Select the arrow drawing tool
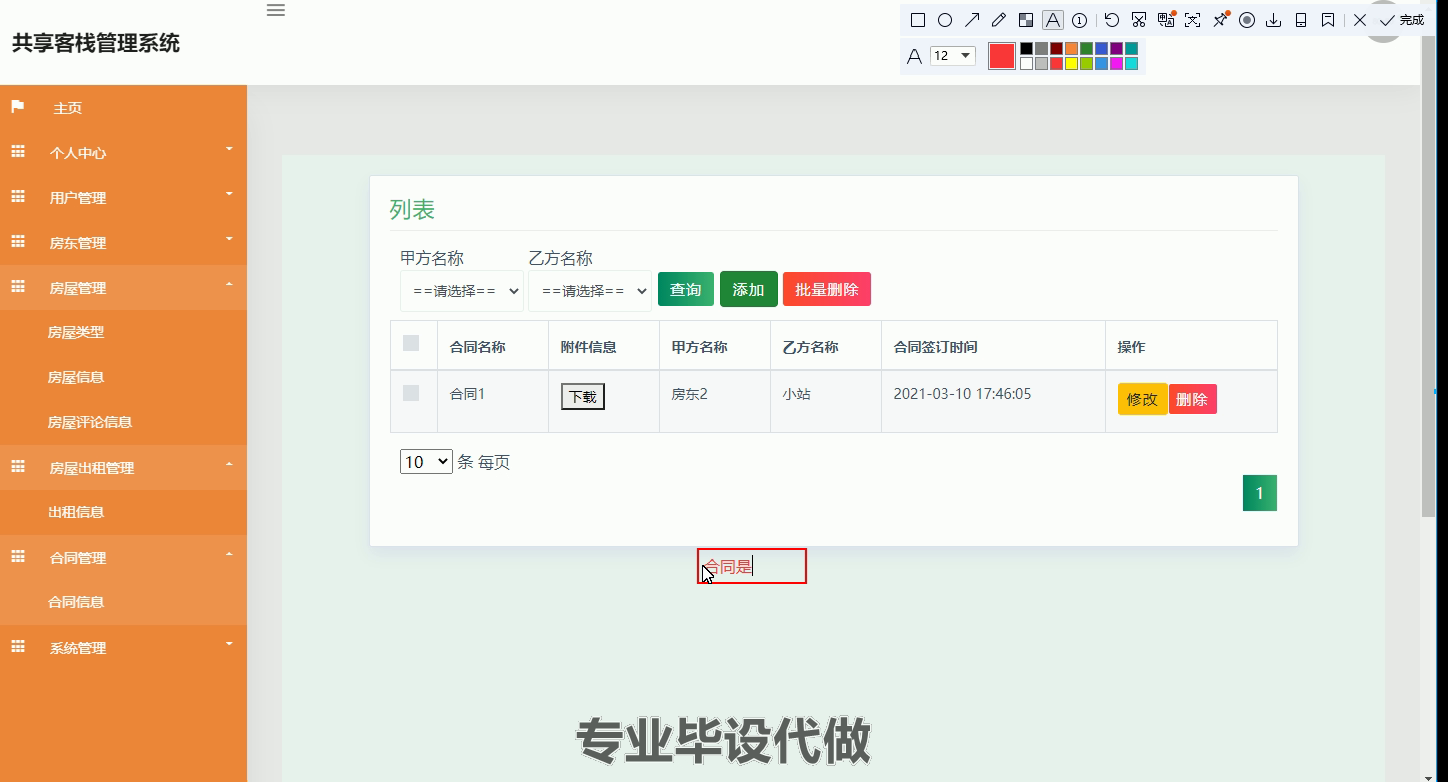Image resolution: width=1448 pixels, height=782 pixels. click(x=972, y=20)
